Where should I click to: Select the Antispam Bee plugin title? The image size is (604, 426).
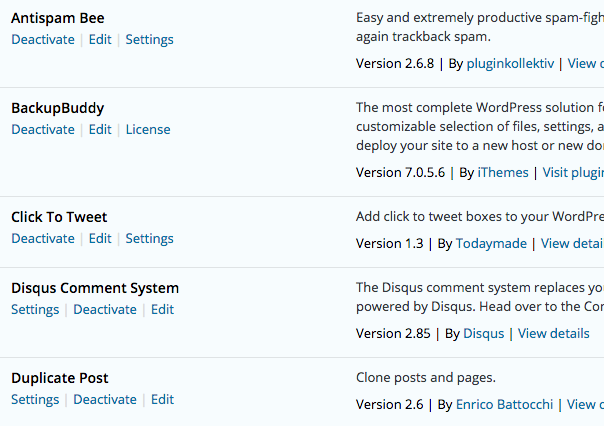pyautogui.click(x=58, y=18)
